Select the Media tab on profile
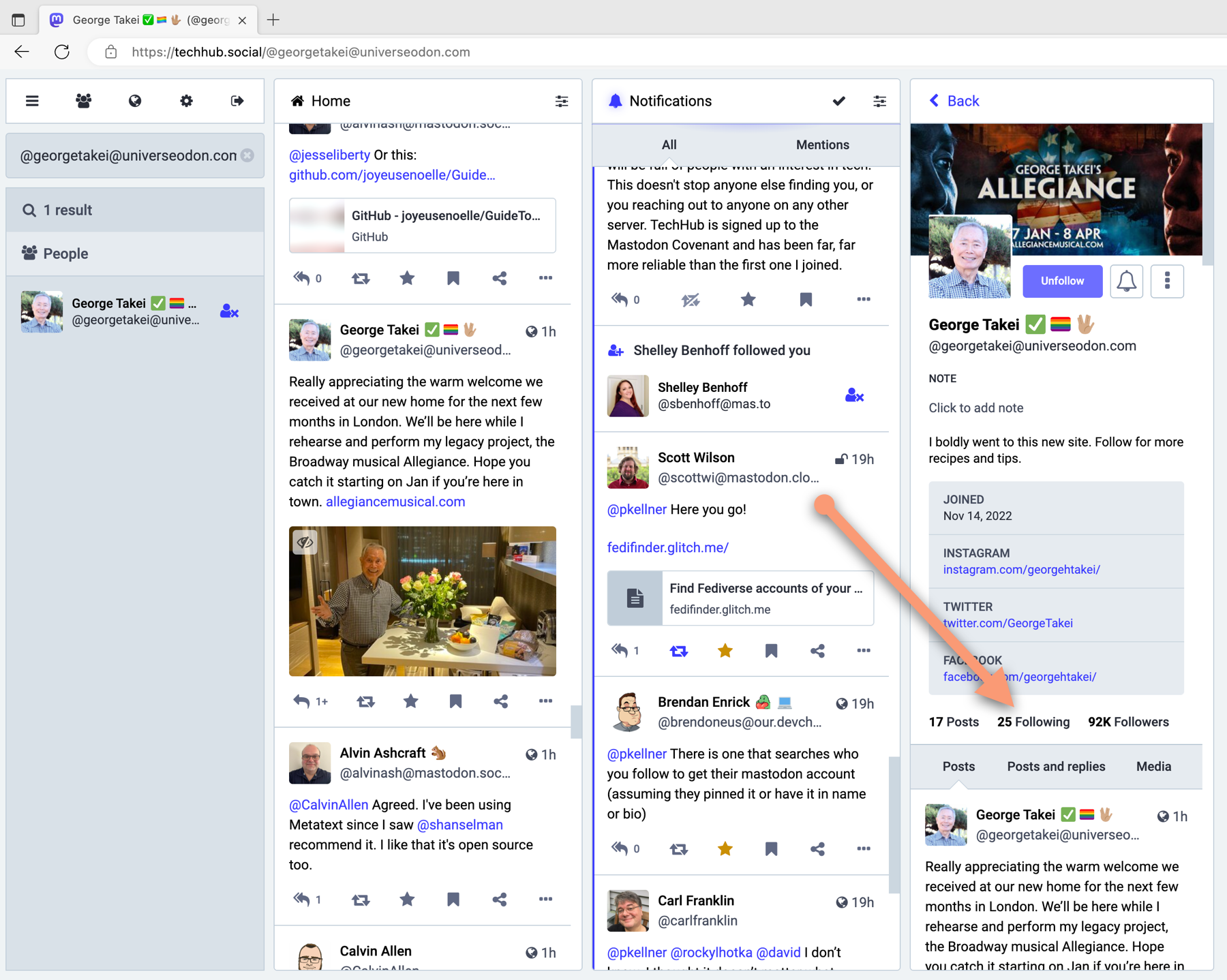Image resolution: width=1227 pixels, height=980 pixels. pos(1153,766)
